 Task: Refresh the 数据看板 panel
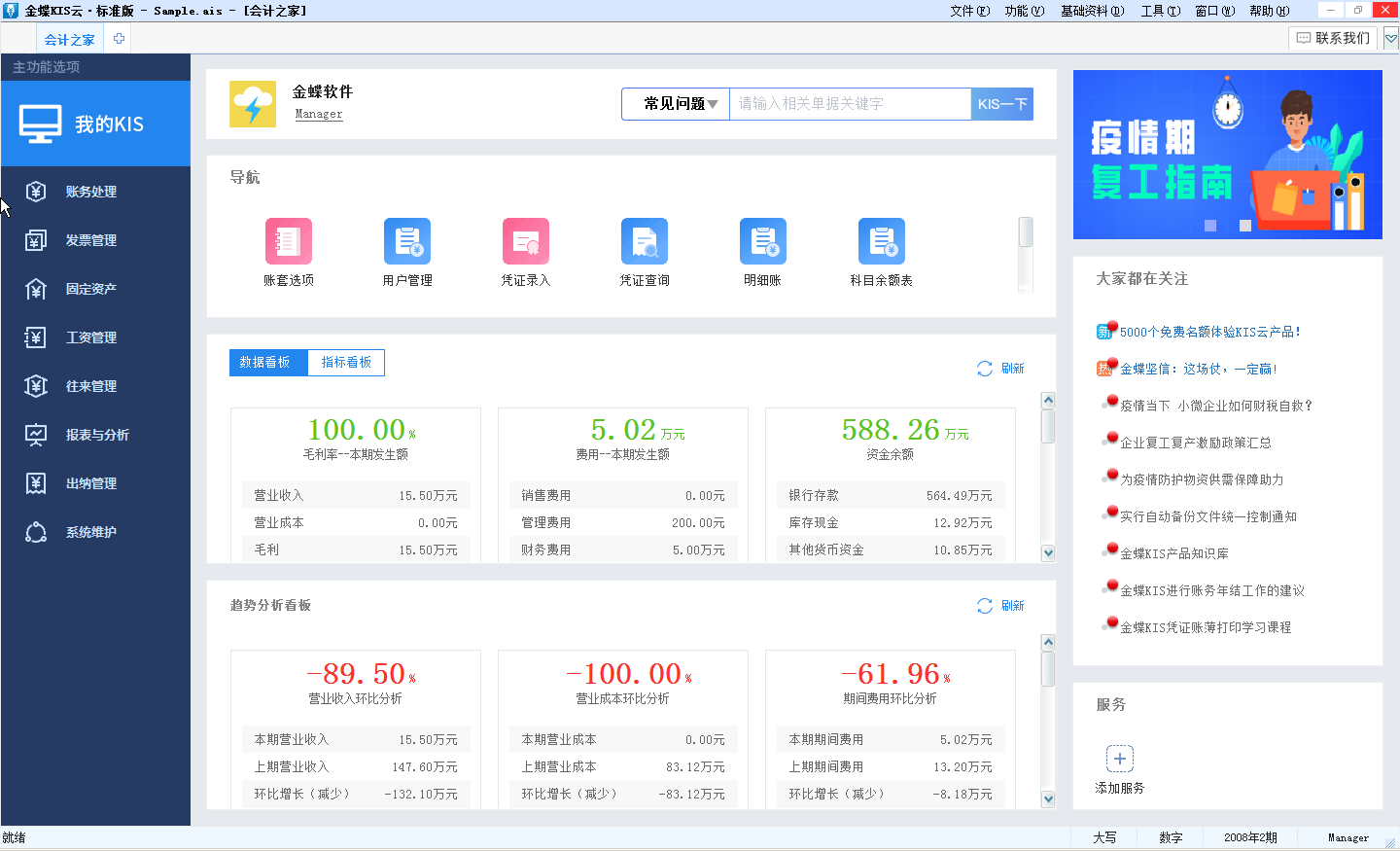pos(1000,369)
